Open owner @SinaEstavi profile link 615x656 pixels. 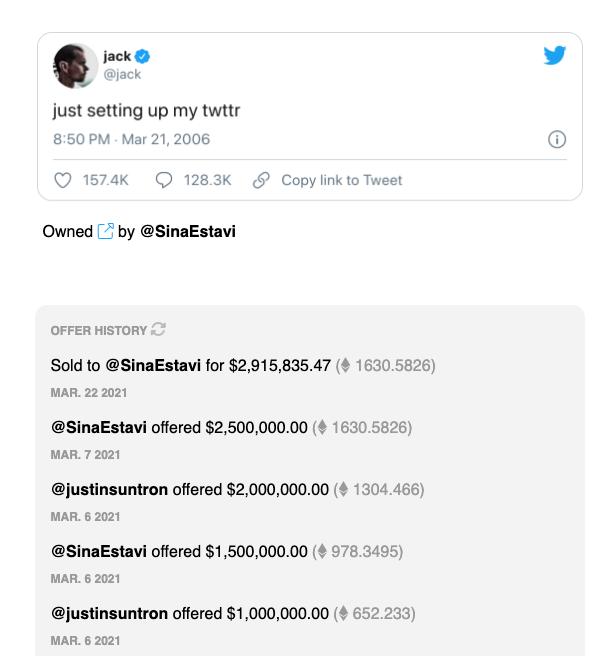[x=188, y=232]
